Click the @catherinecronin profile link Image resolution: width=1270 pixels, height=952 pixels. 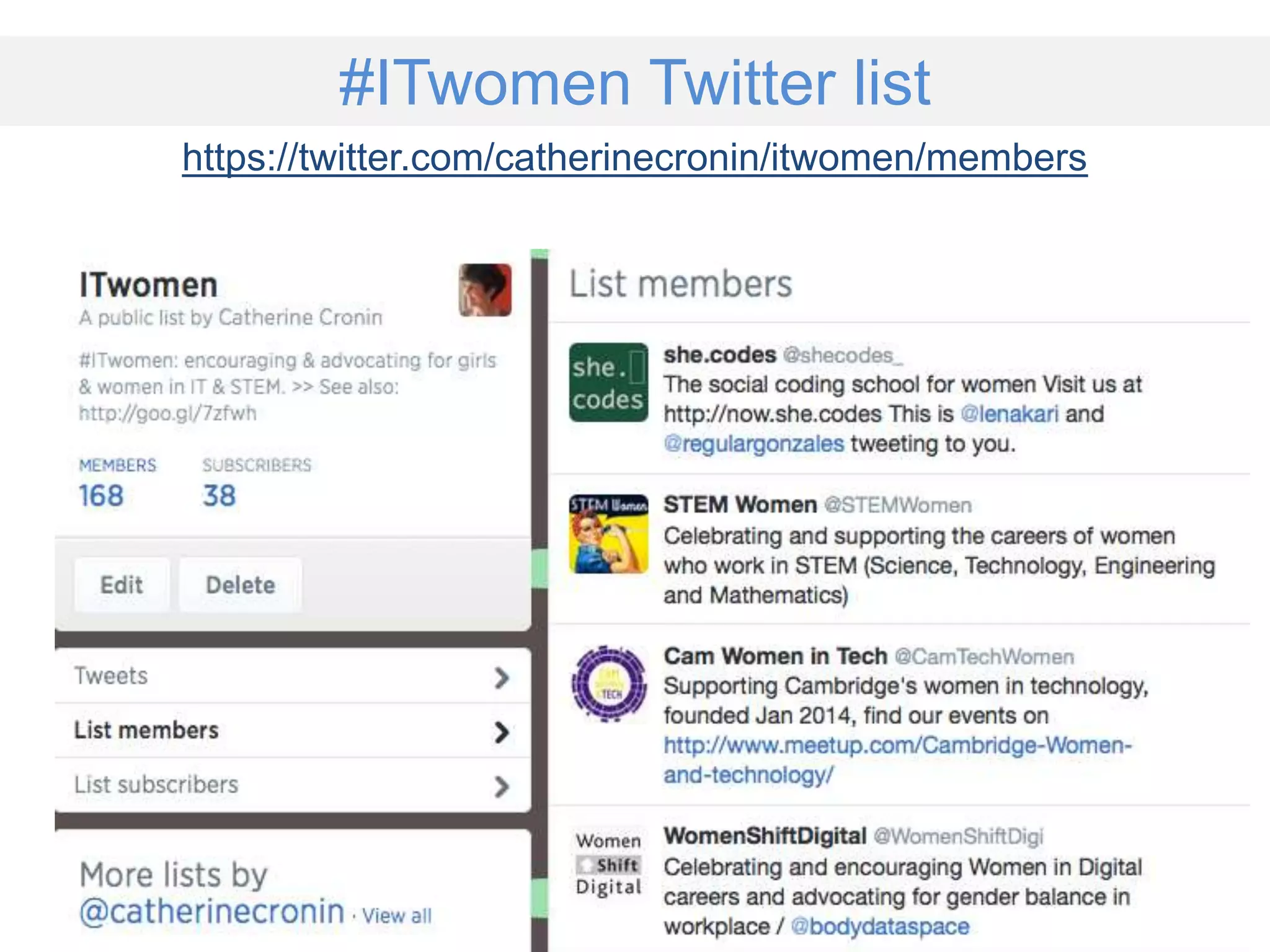[212, 912]
